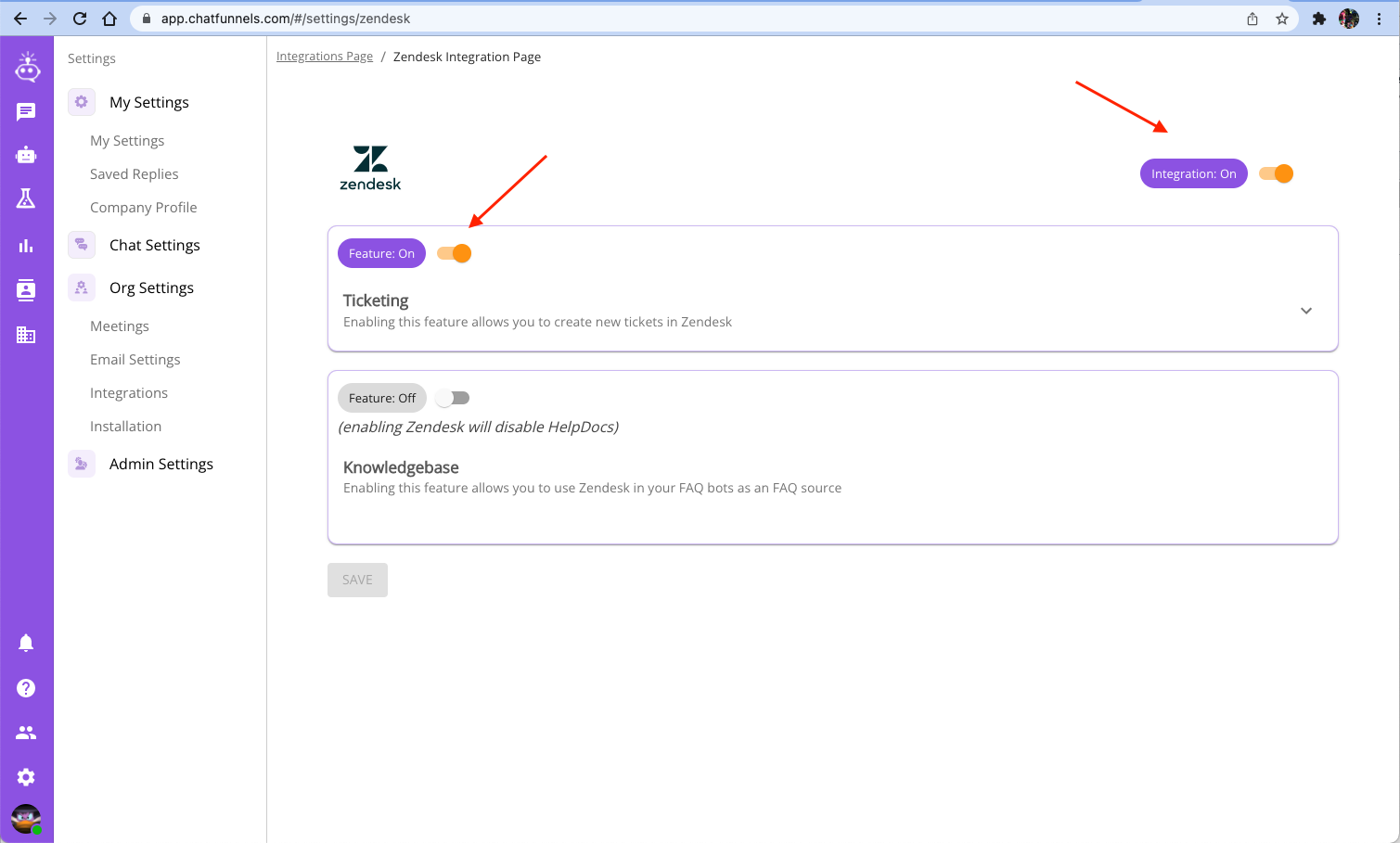This screenshot has width=1400, height=843.
Task: Click the SAVE button
Action: click(357, 580)
